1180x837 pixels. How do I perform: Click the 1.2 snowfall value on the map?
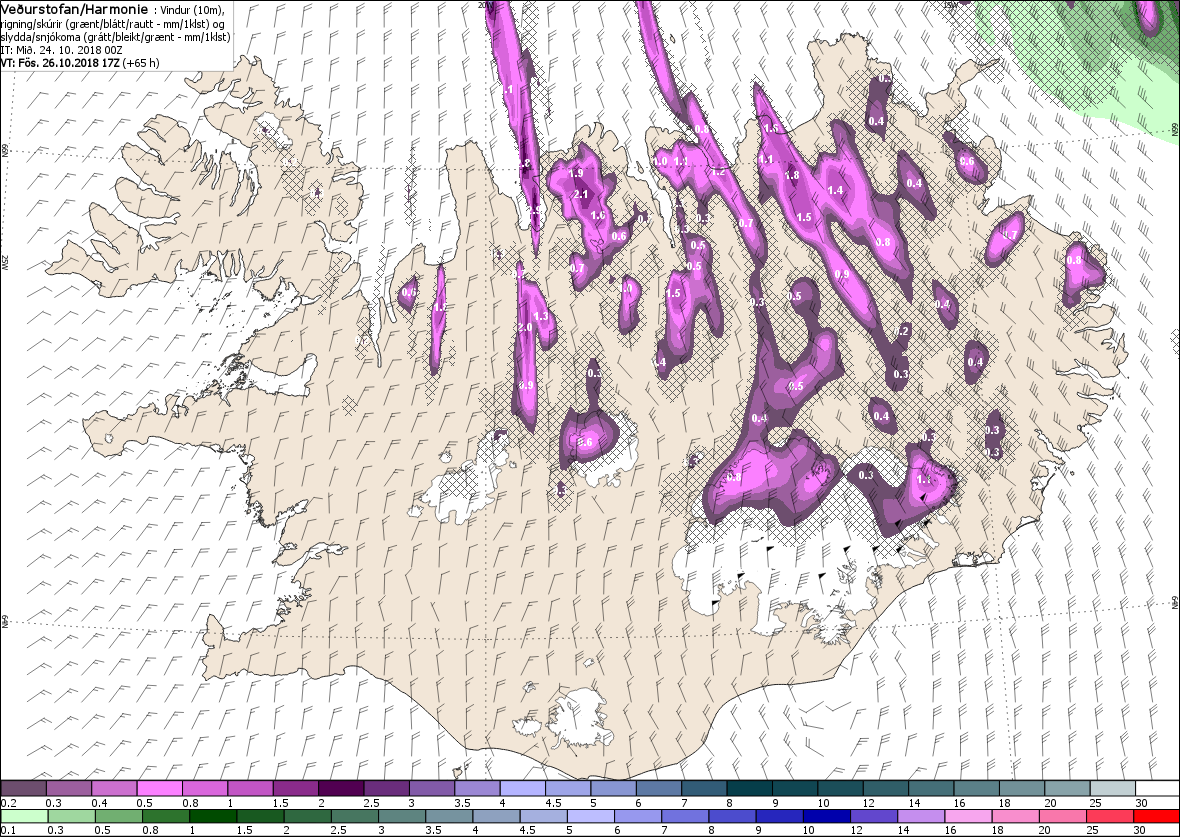coord(718,172)
